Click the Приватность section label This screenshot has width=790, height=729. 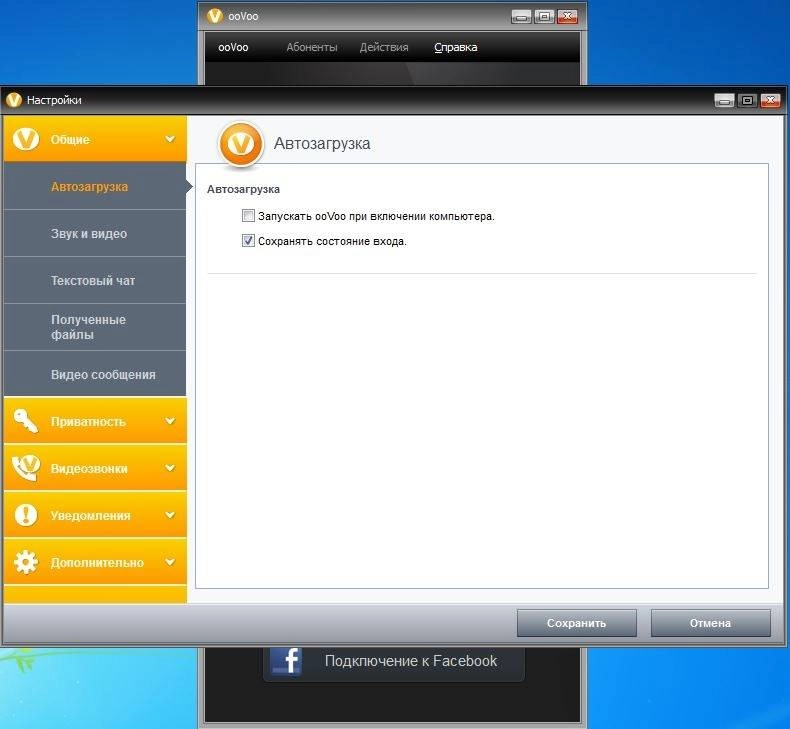[88, 422]
